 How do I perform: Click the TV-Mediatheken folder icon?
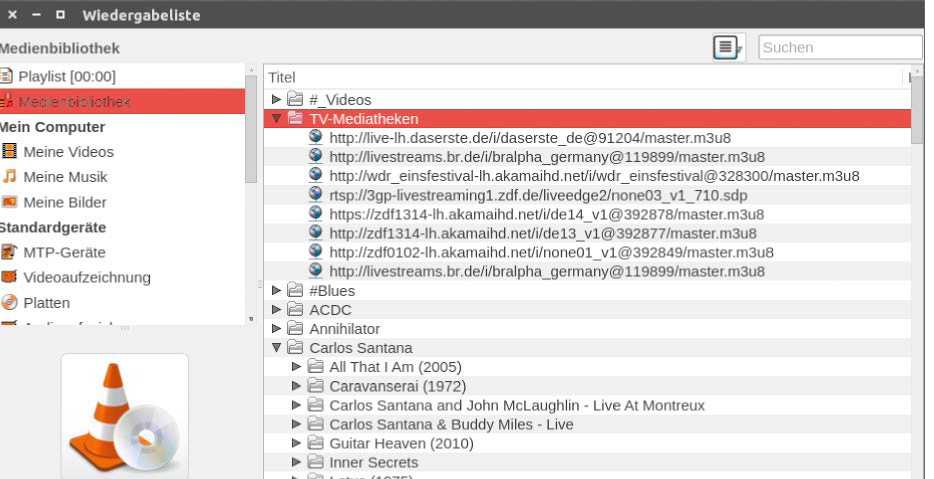coord(295,118)
